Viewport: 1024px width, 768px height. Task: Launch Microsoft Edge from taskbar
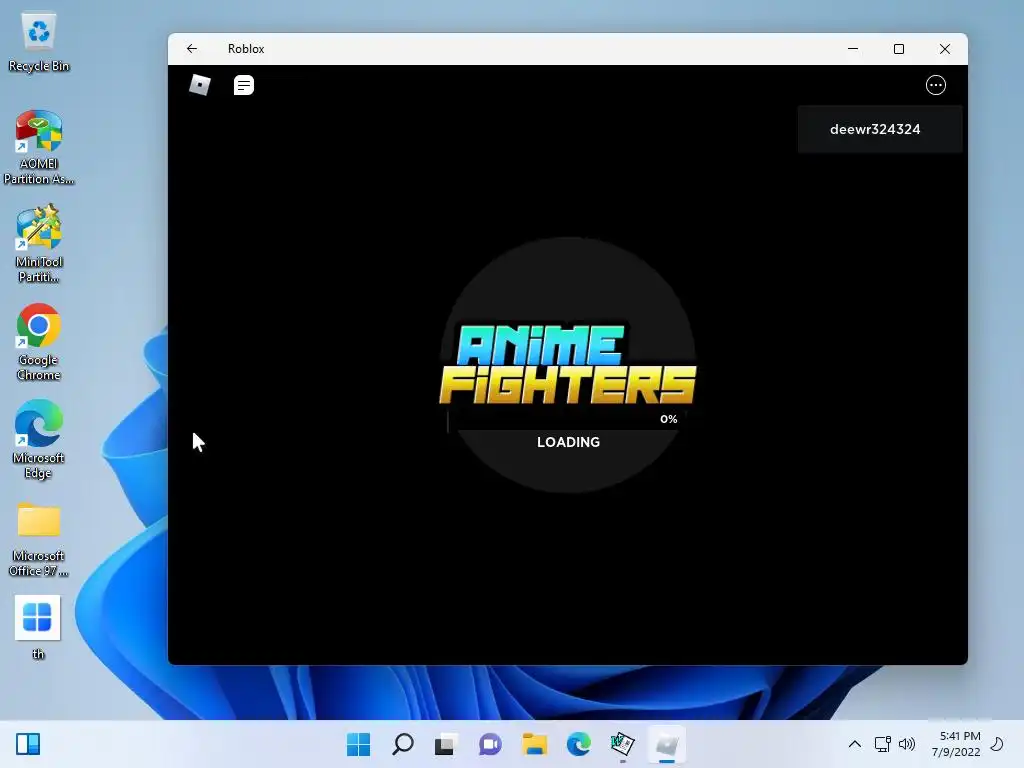[579, 744]
